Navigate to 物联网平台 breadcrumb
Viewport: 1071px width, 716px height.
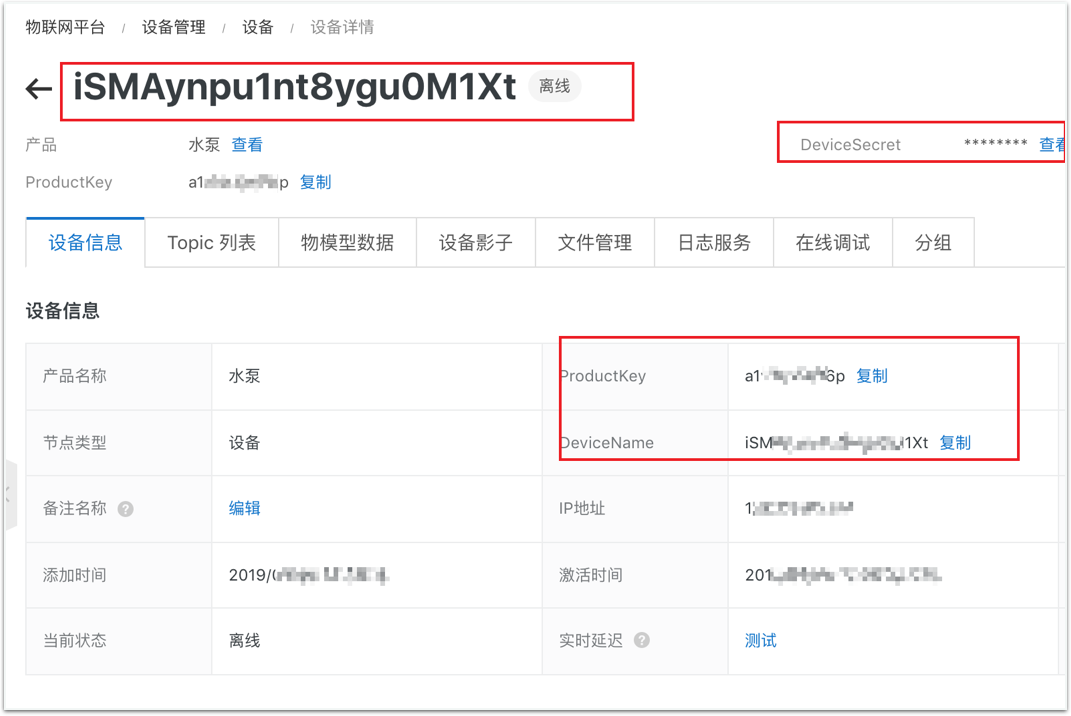66,27
